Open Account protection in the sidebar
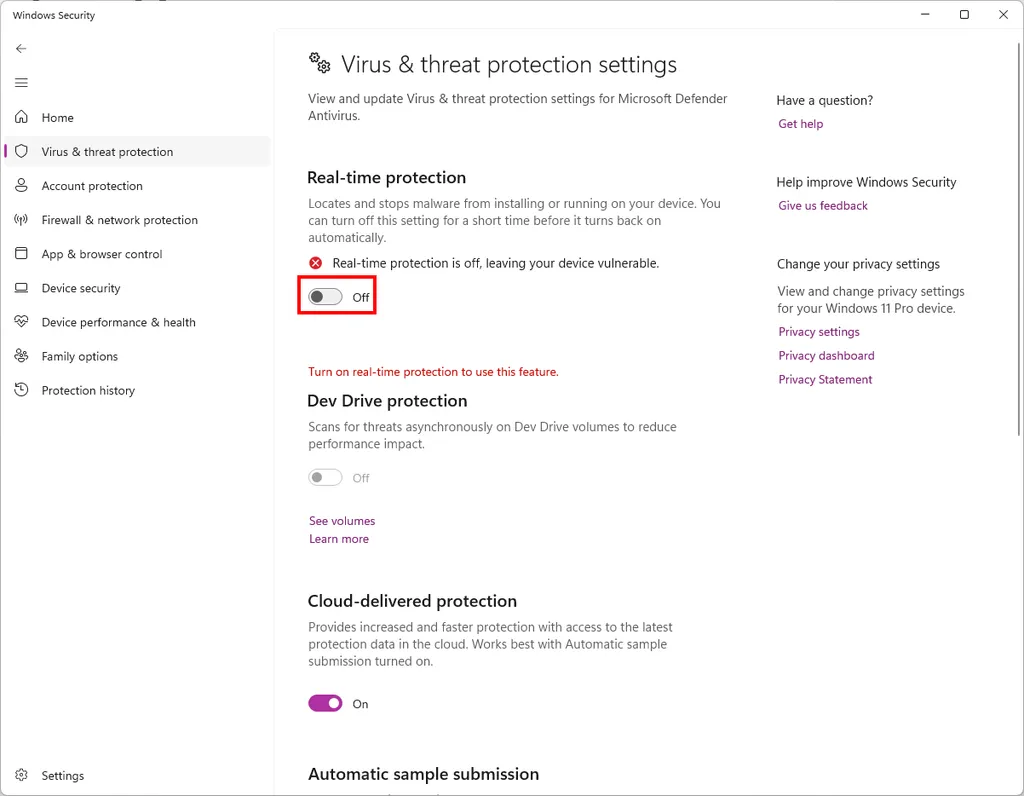This screenshot has height=796, width=1024. [92, 185]
